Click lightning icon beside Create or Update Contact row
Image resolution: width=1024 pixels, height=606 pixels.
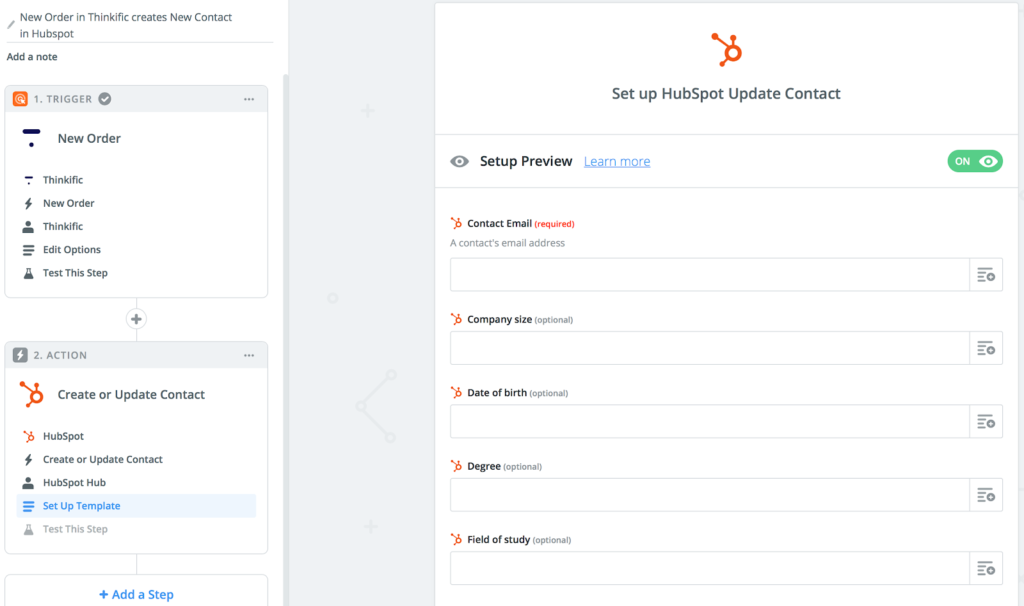pos(28,460)
